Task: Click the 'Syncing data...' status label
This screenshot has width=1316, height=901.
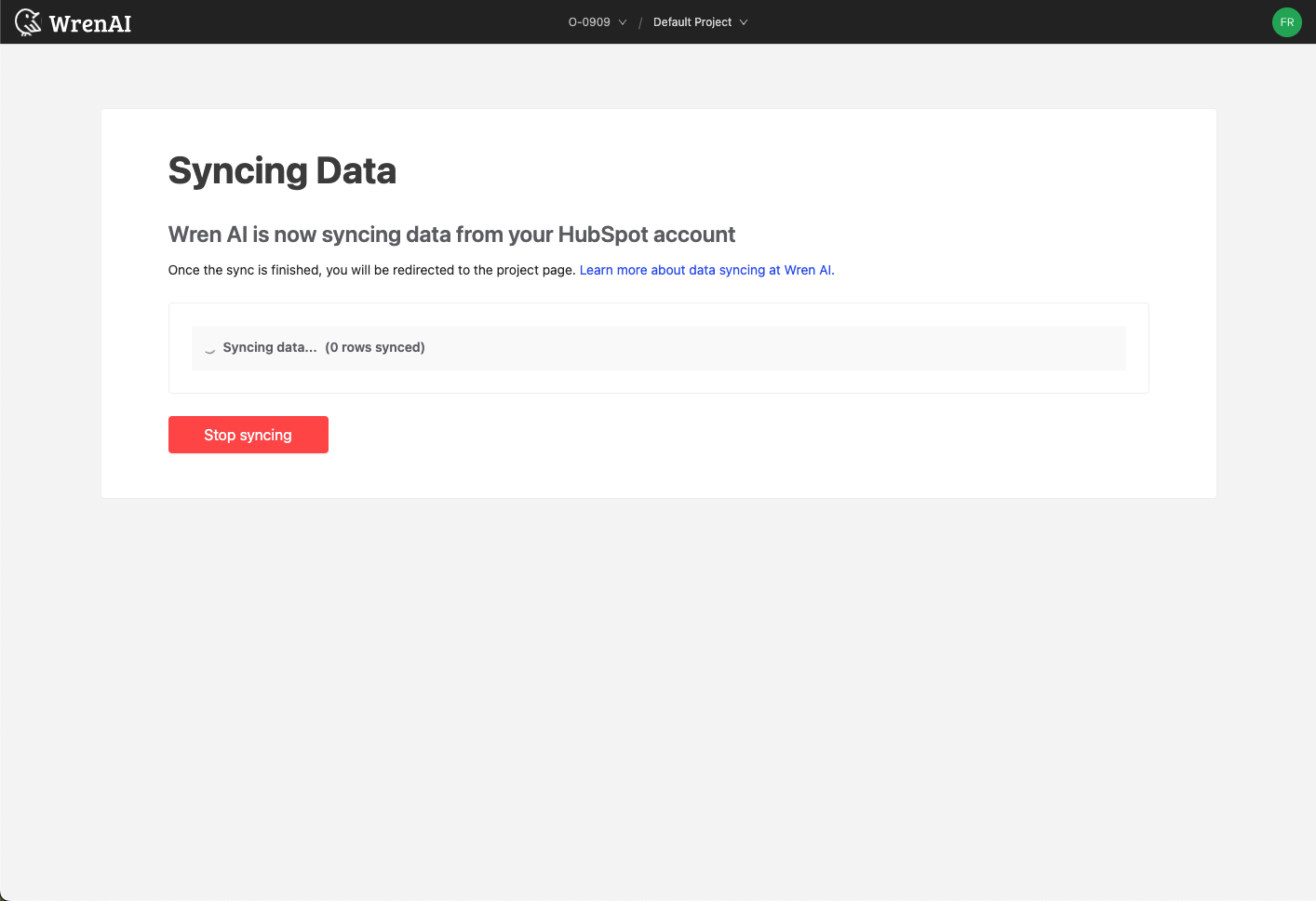Action: click(x=270, y=347)
